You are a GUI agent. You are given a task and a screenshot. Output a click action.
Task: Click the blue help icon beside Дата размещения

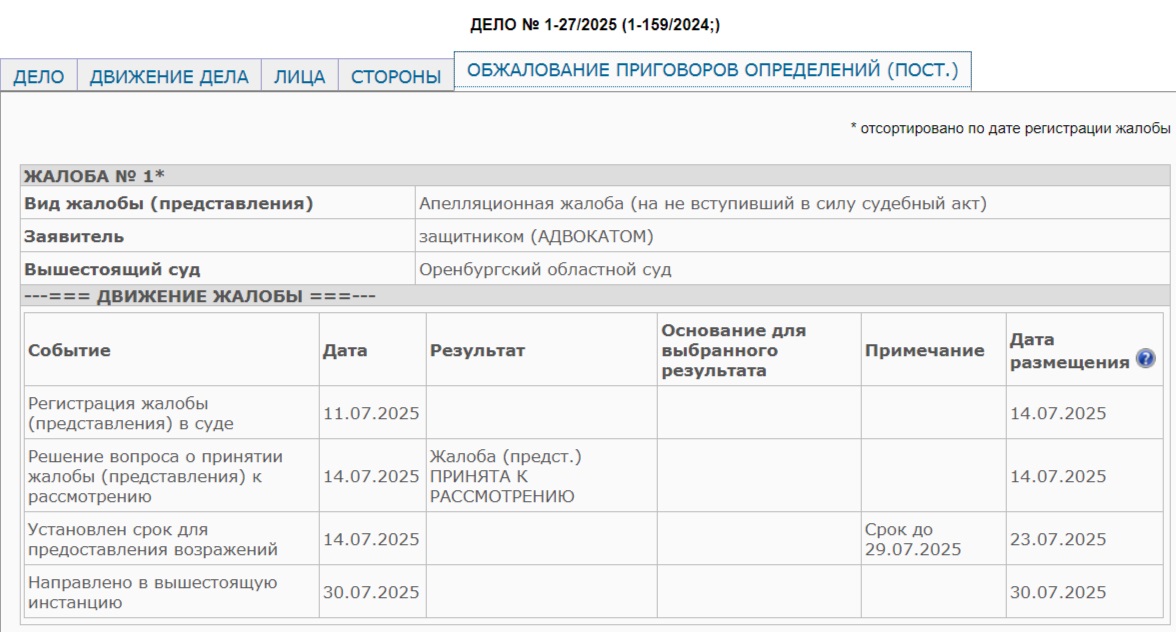1145,360
